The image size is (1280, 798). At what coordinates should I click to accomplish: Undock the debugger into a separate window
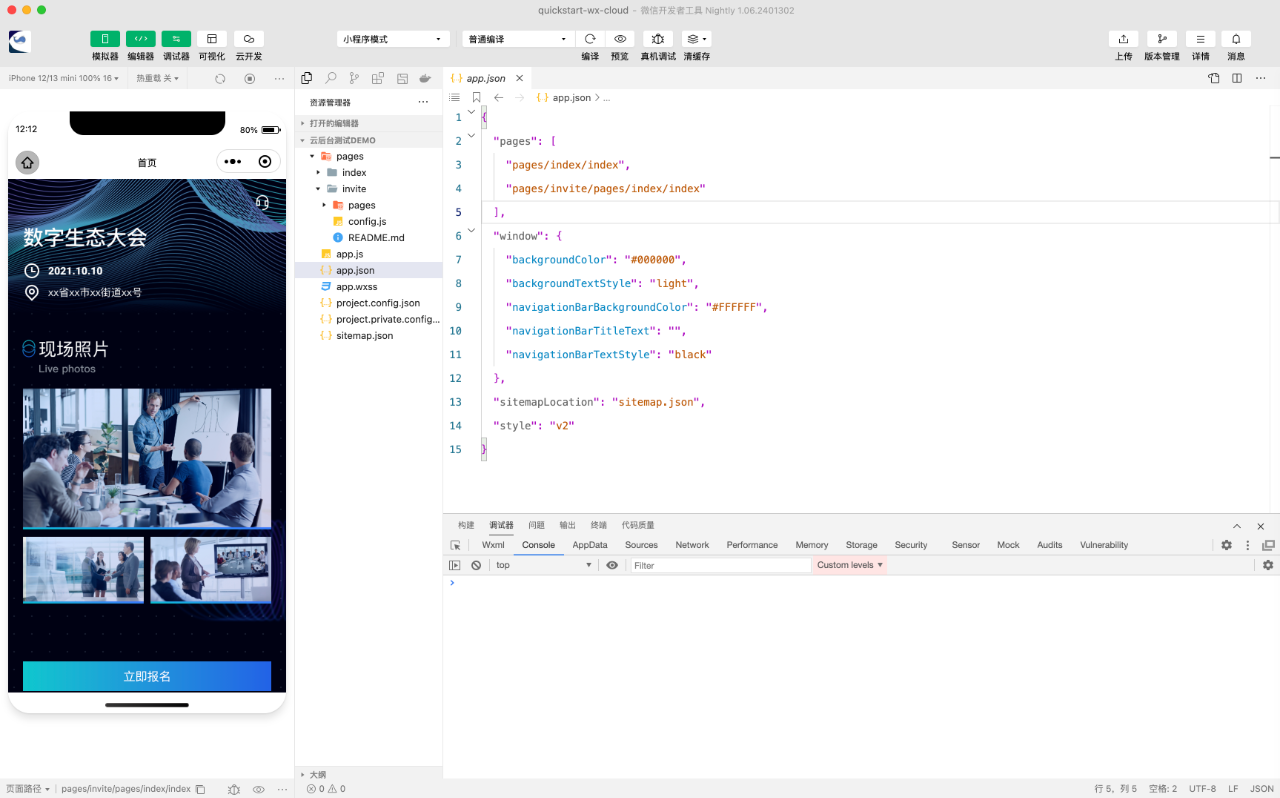(x=1268, y=545)
